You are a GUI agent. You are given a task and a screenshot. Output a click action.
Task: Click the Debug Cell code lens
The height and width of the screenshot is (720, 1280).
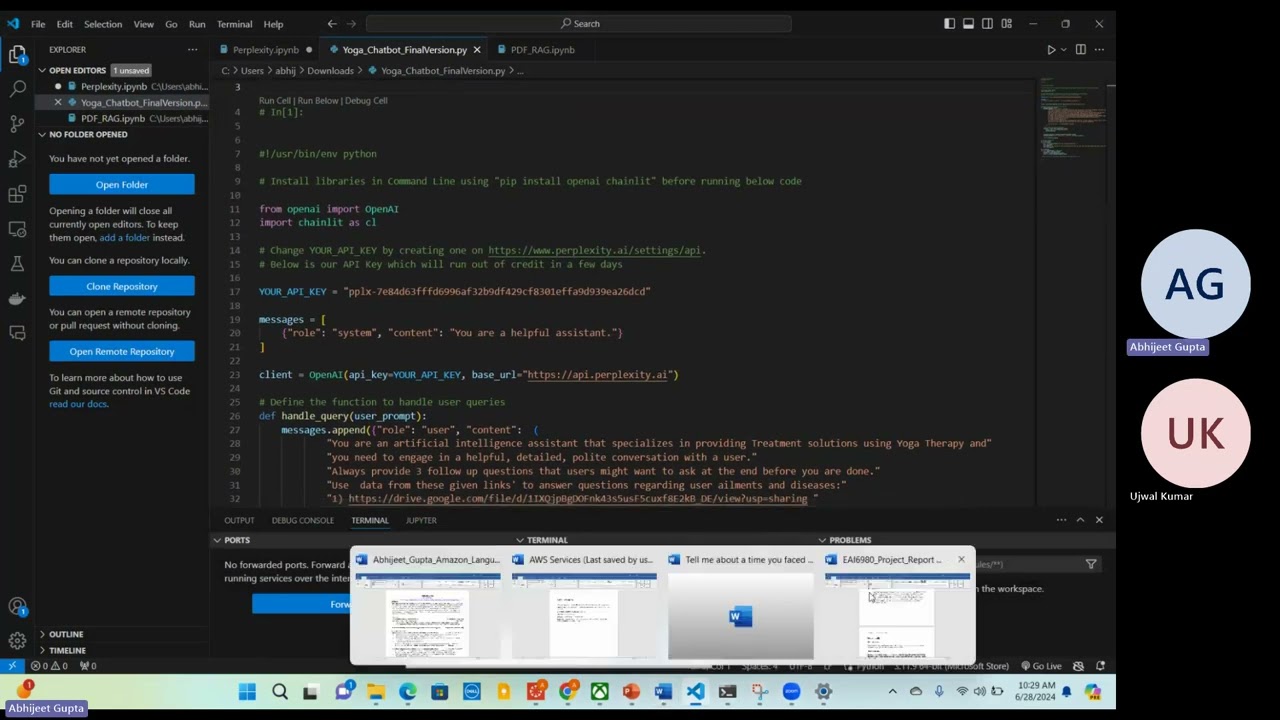tap(366, 100)
